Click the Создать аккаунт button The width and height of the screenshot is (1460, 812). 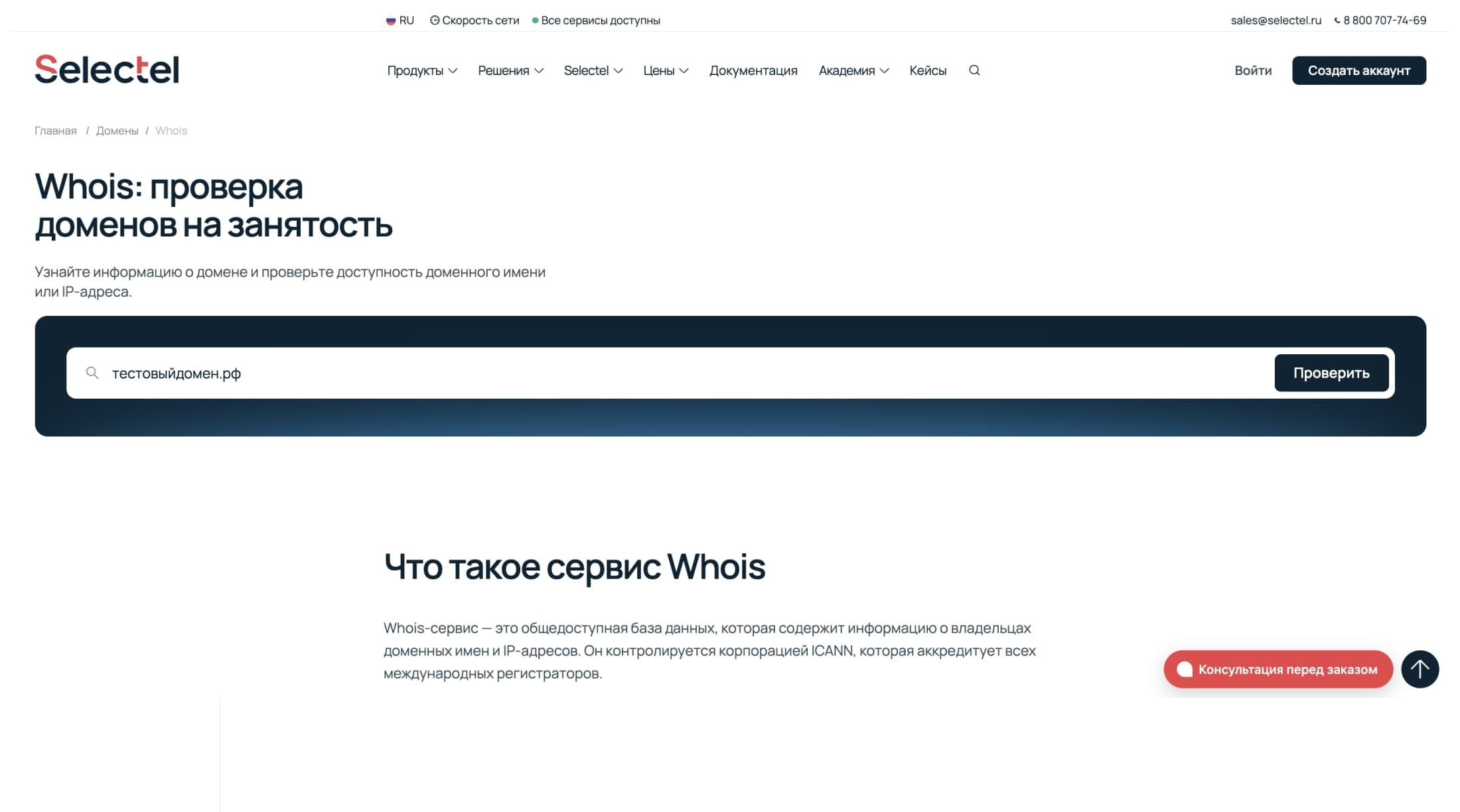click(1358, 70)
